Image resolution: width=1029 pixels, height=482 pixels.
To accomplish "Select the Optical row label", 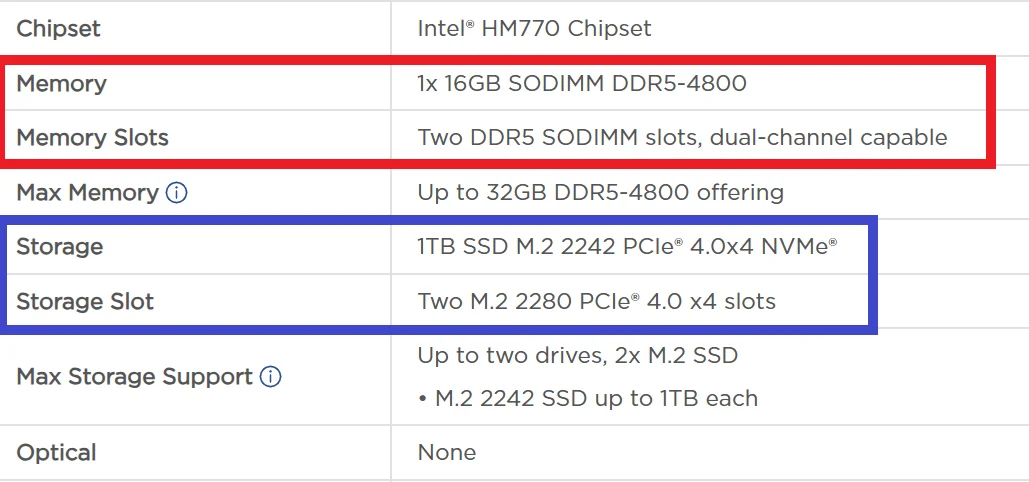I will click(x=56, y=452).
